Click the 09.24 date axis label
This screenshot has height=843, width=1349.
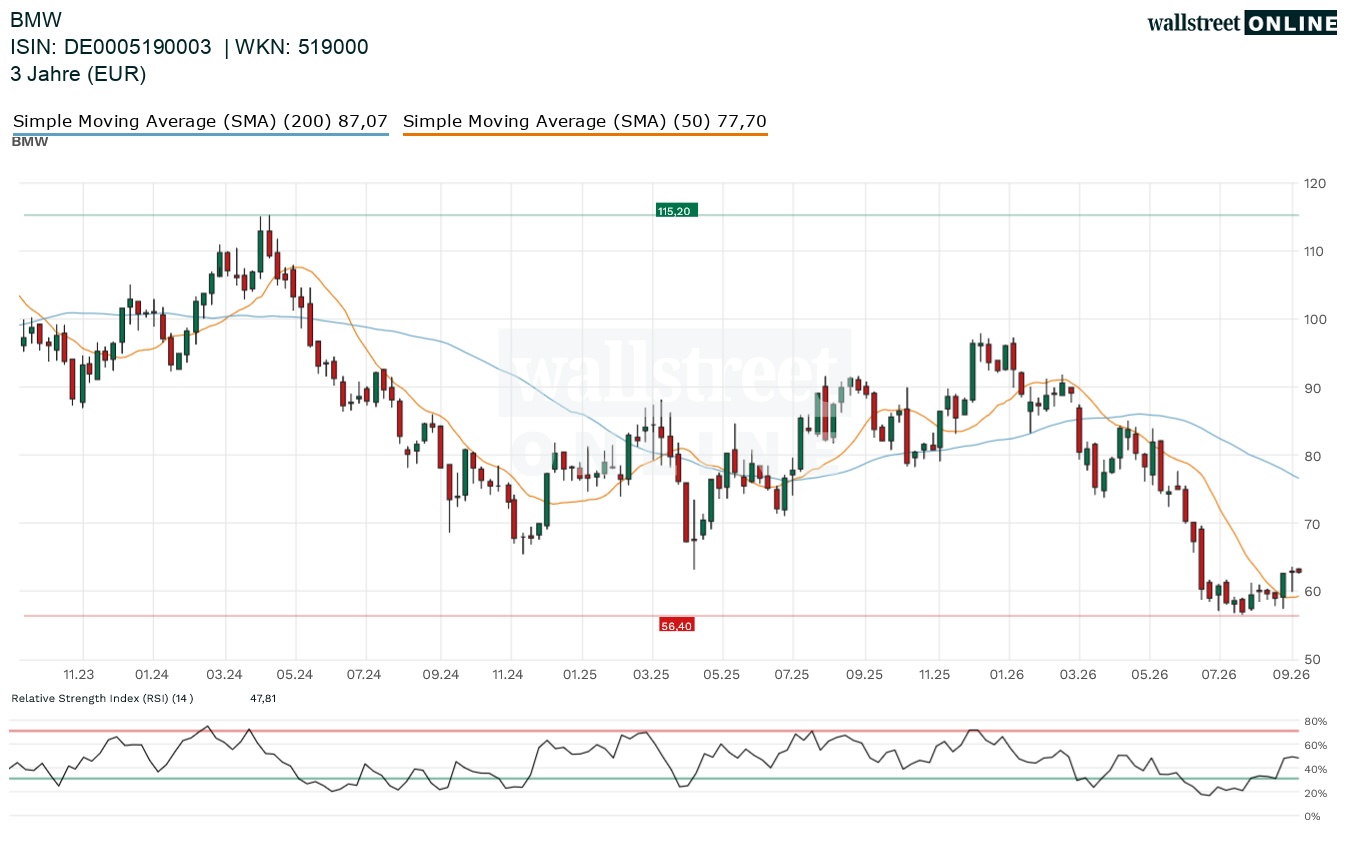pos(440,675)
